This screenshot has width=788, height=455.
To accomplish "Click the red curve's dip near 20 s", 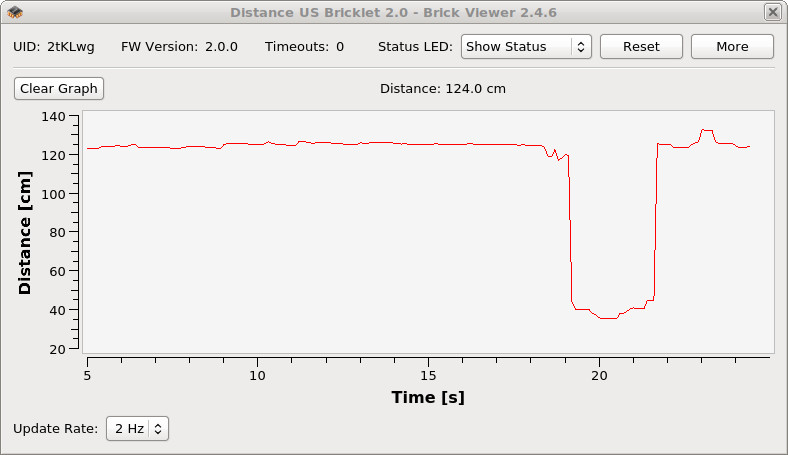I will tap(606, 318).
